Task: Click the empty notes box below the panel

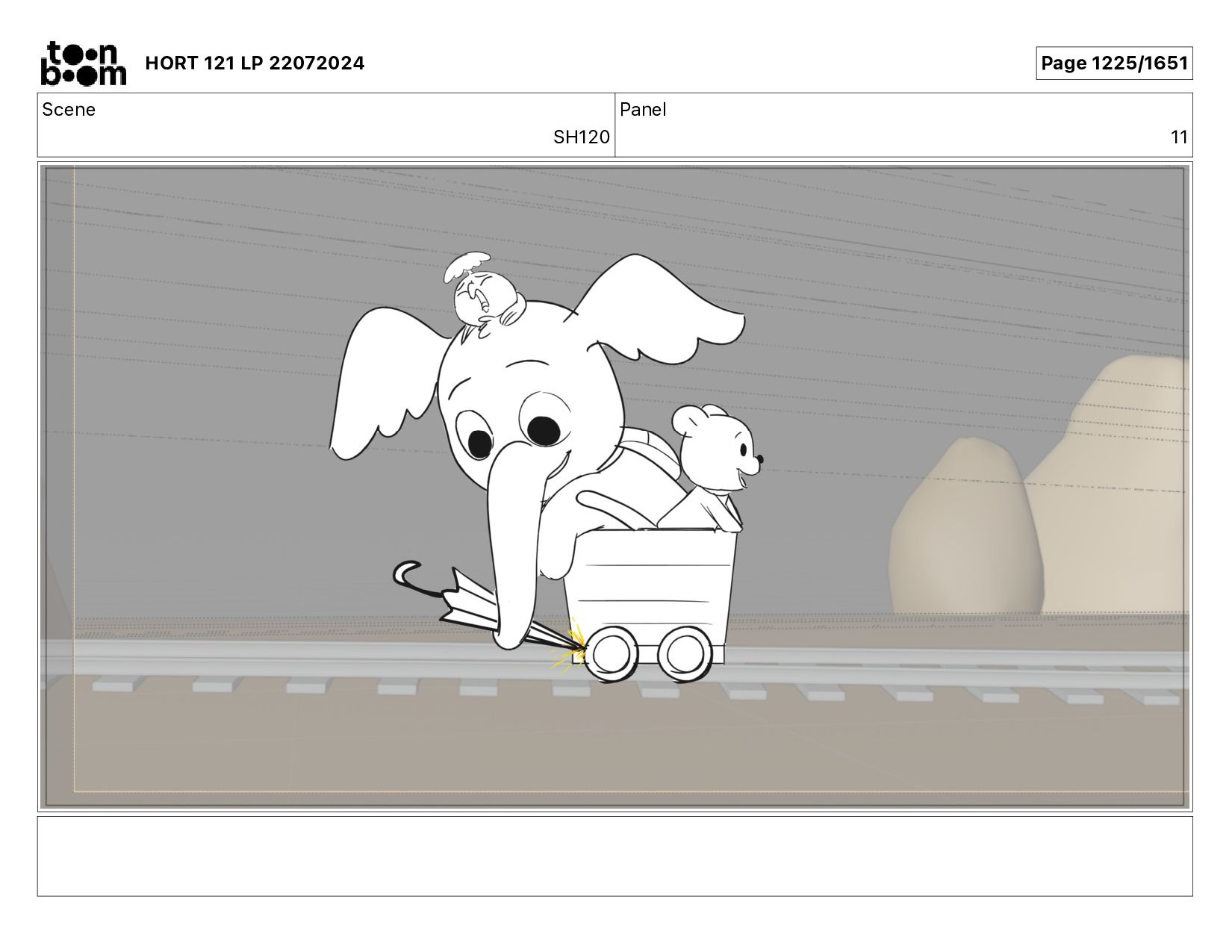Action: pos(615,856)
